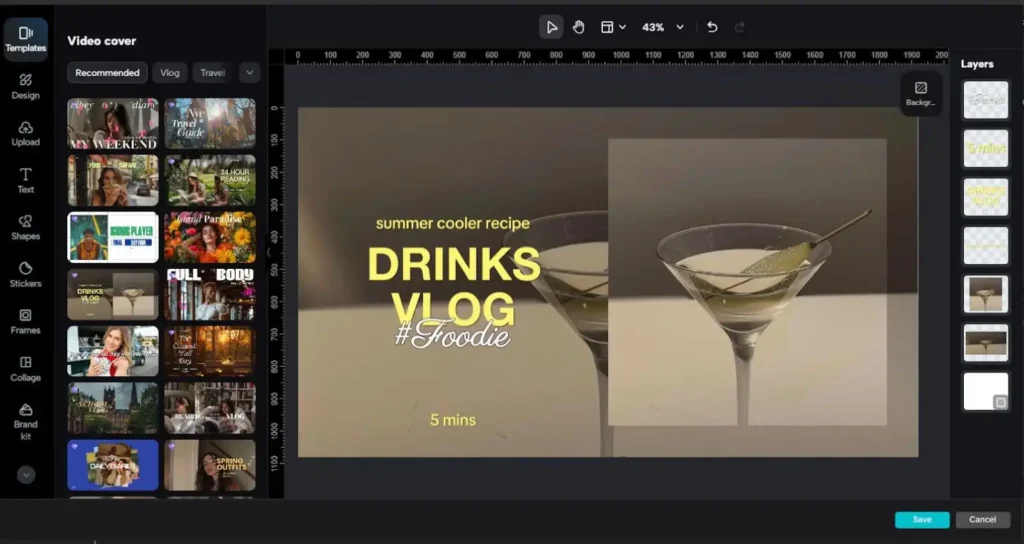Choose the Drinks Vlog template thumbnail
Screen dimensions: 1024x544
113,294
